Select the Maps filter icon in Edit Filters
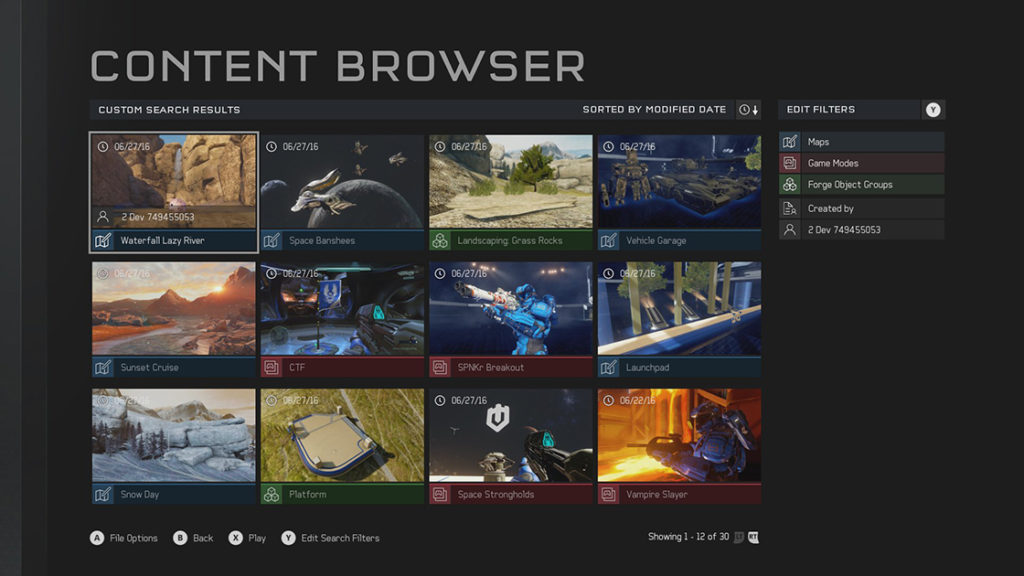The width and height of the screenshot is (1024, 576). click(789, 140)
